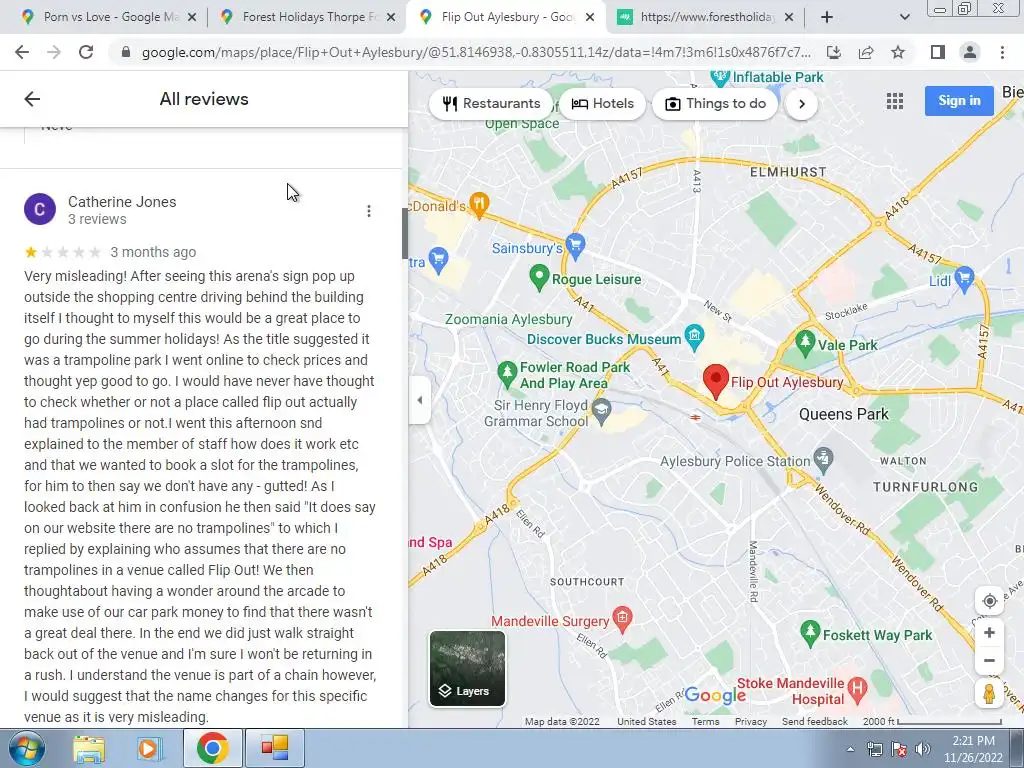Select the Inflatable Park map marker

tap(720, 77)
